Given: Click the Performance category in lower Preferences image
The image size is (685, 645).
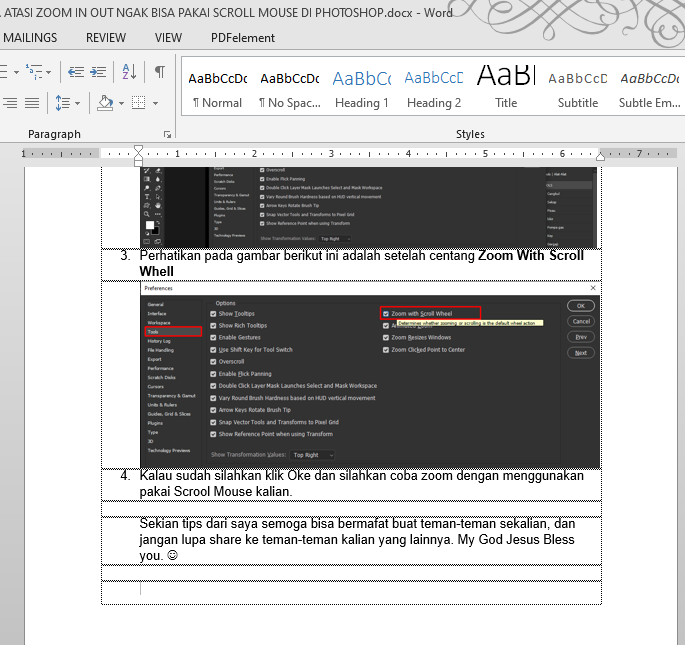Looking at the screenshot, I should point(160,368).
